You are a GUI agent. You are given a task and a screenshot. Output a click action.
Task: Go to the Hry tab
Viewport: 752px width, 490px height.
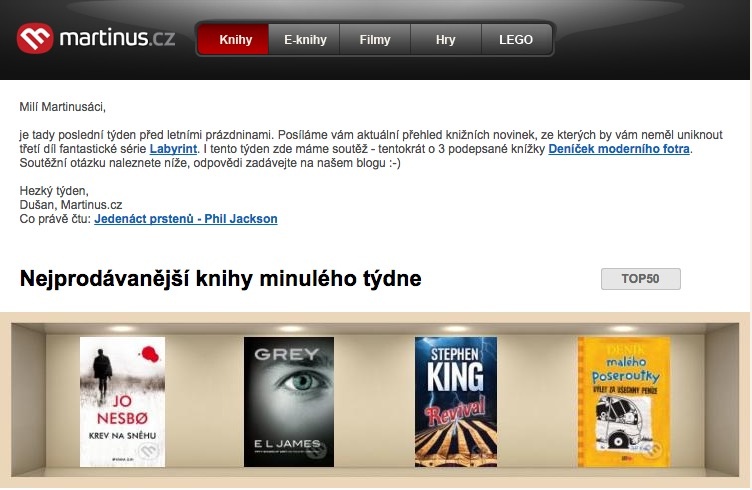(x=446, y=39)
